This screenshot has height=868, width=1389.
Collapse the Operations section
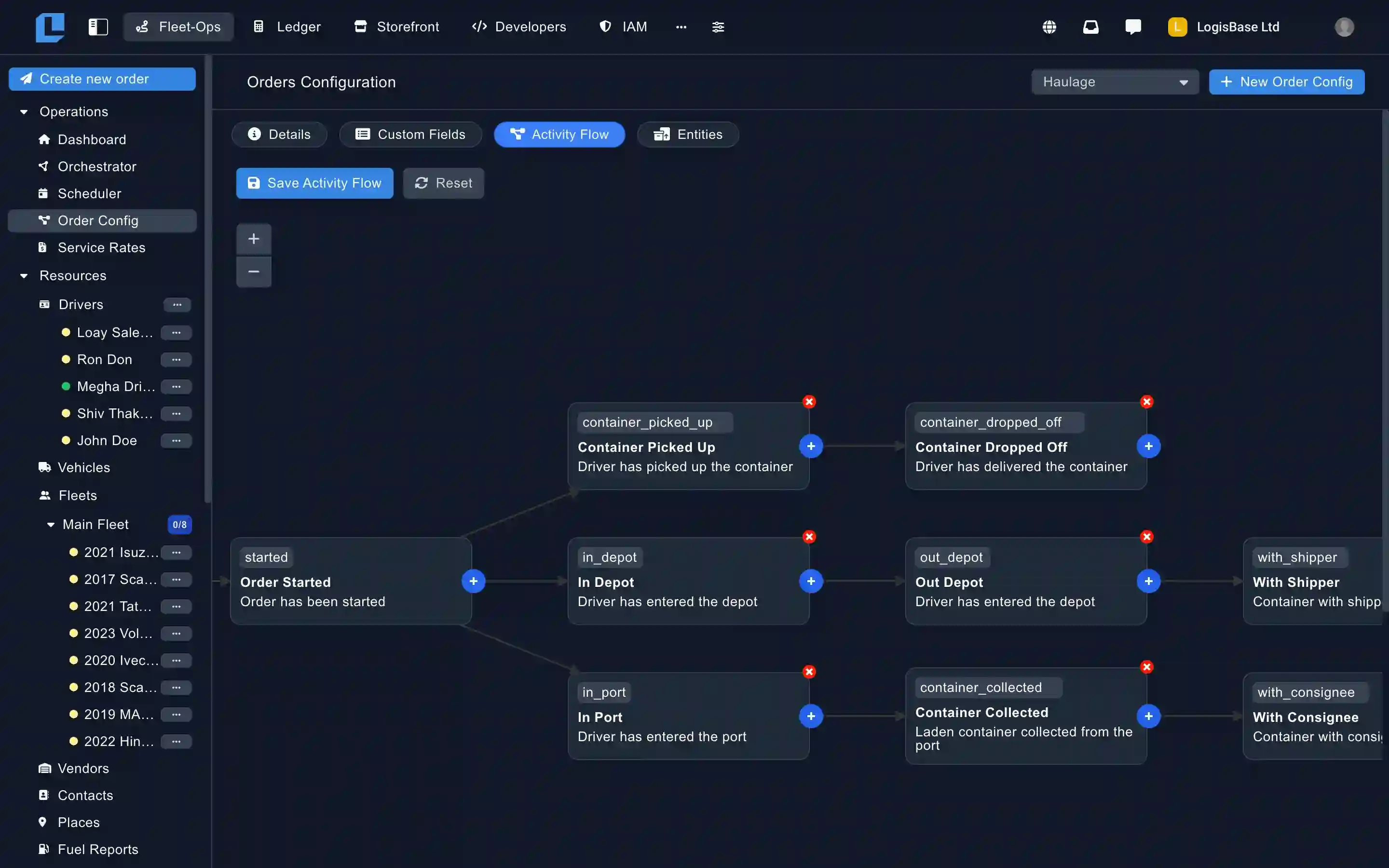pos(24,112)
